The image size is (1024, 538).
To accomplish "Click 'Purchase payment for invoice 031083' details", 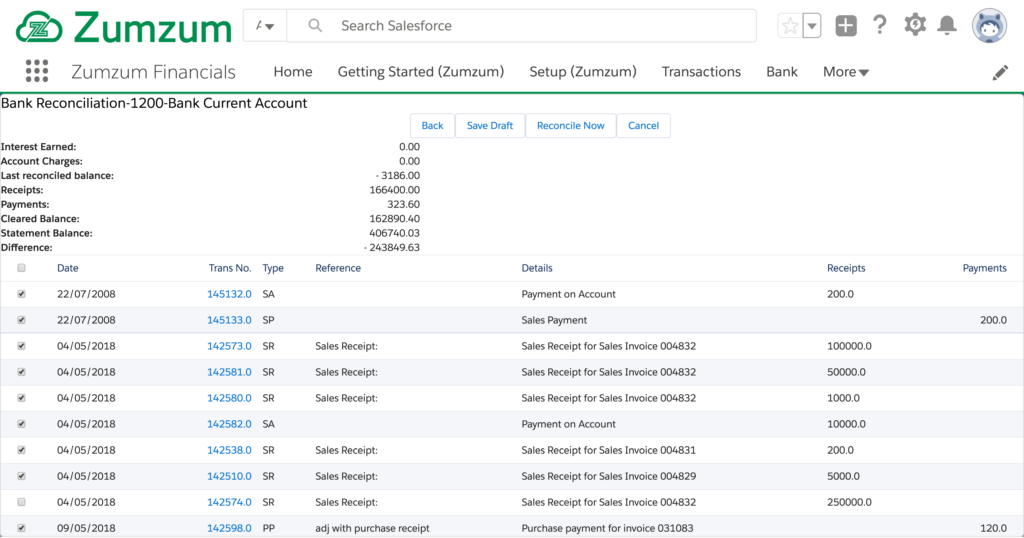I will pos(607,528).
